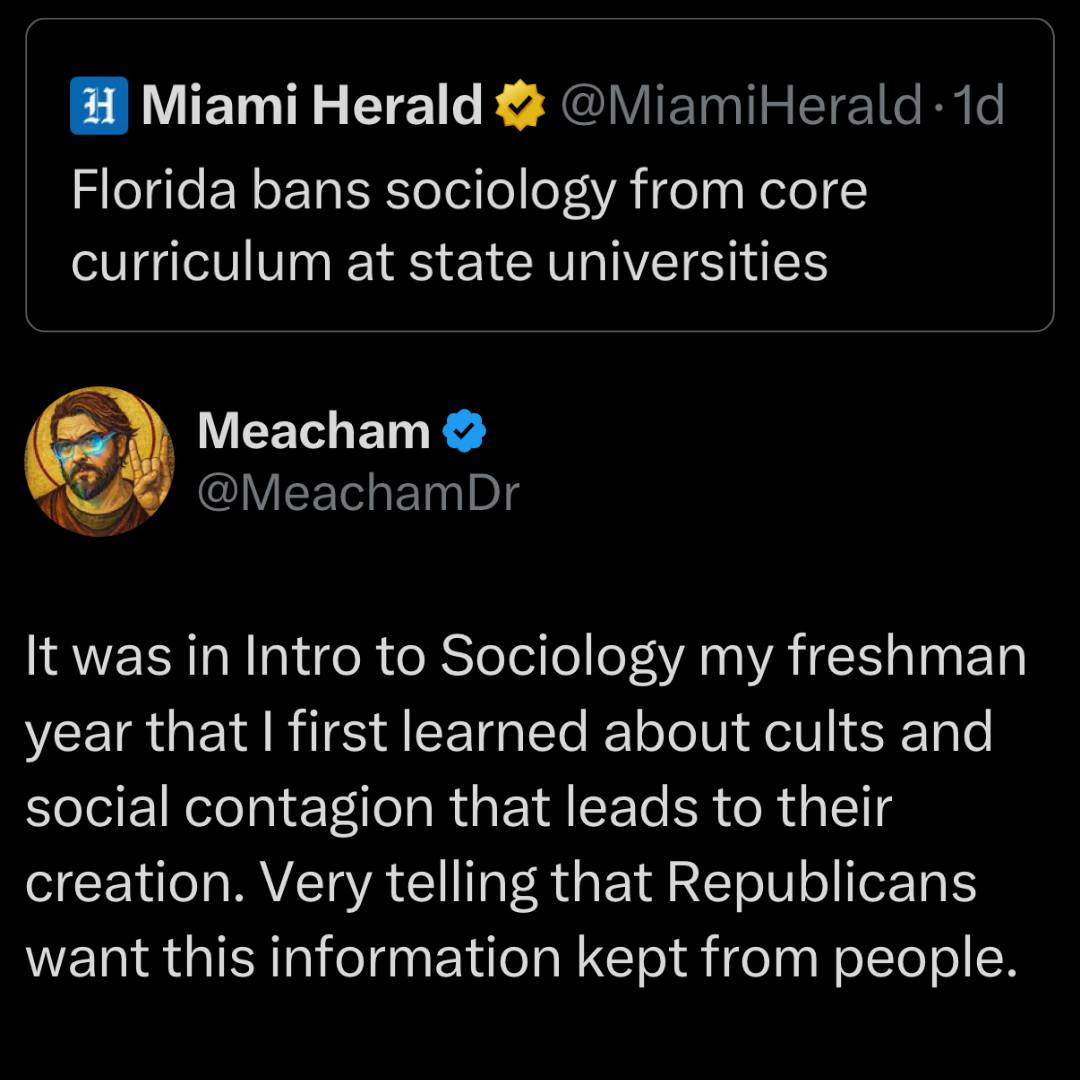The height and width of the screenshot is (1080, 1080).
Task: Click "sociology" in the Miami Herald headline
Action: click(x=500, y=192)
